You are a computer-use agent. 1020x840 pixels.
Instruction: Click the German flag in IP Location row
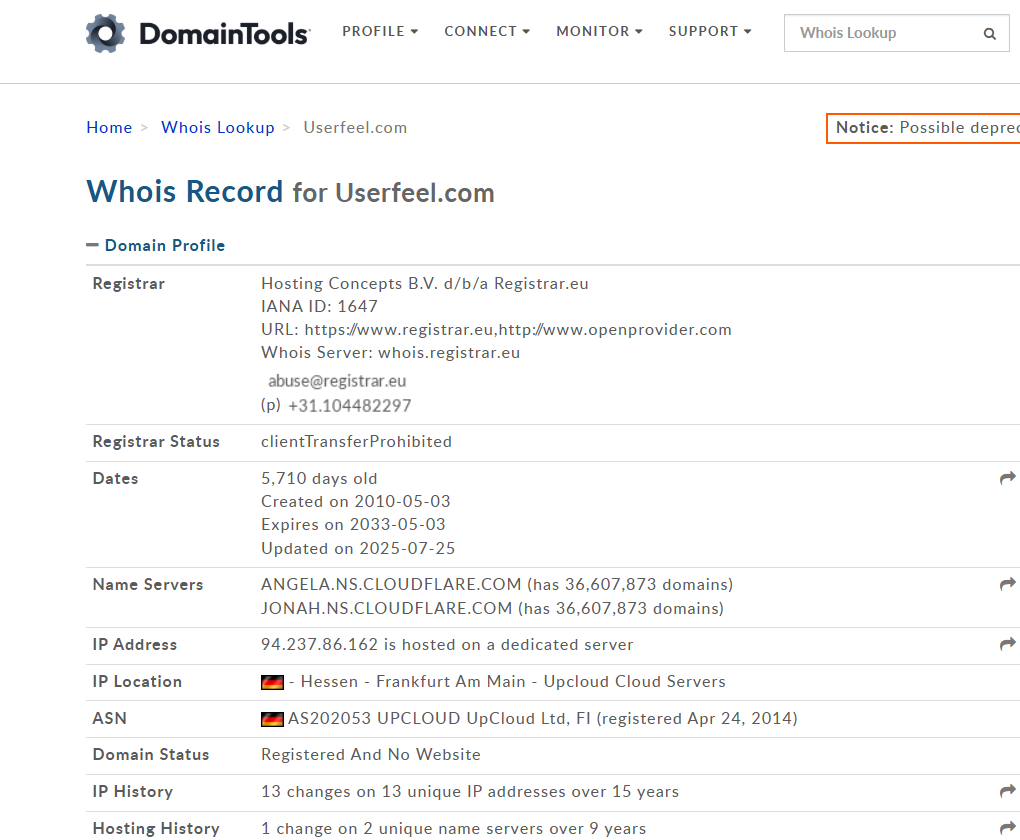[x=272, y=682]
